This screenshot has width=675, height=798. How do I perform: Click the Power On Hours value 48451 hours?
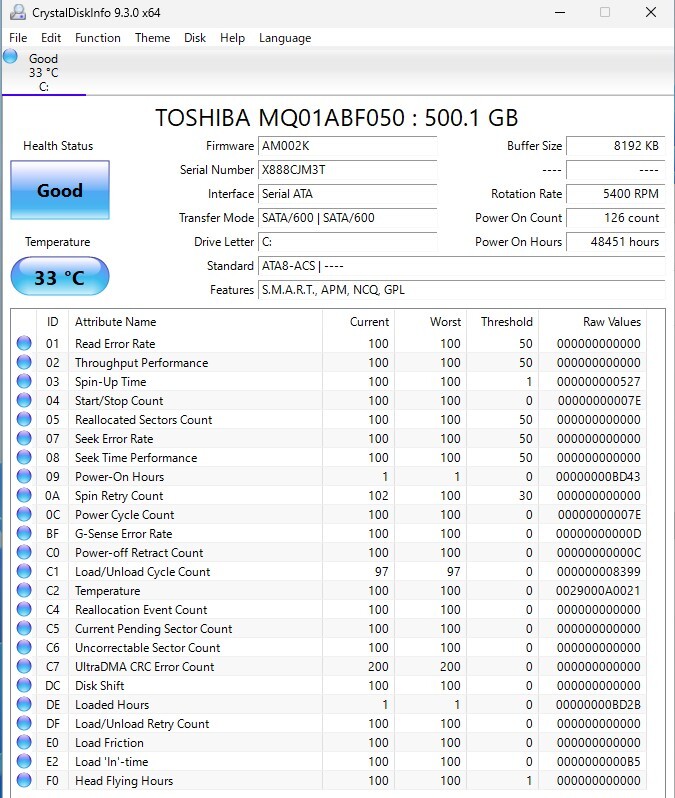click(615, 242)
